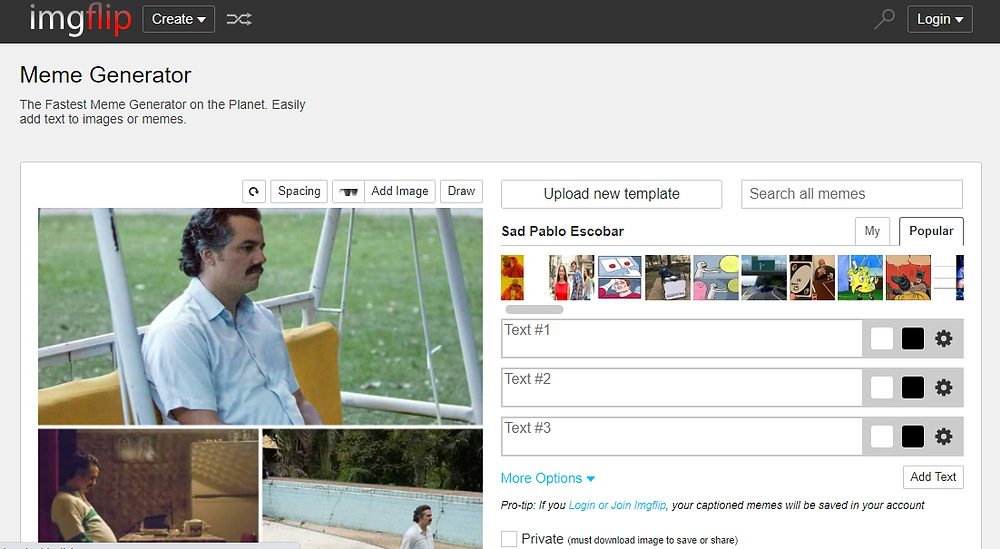Click the top Pablo Escobar swing panel
Viewport: 1000px width, 549px height.
click(x=260, y=316)
